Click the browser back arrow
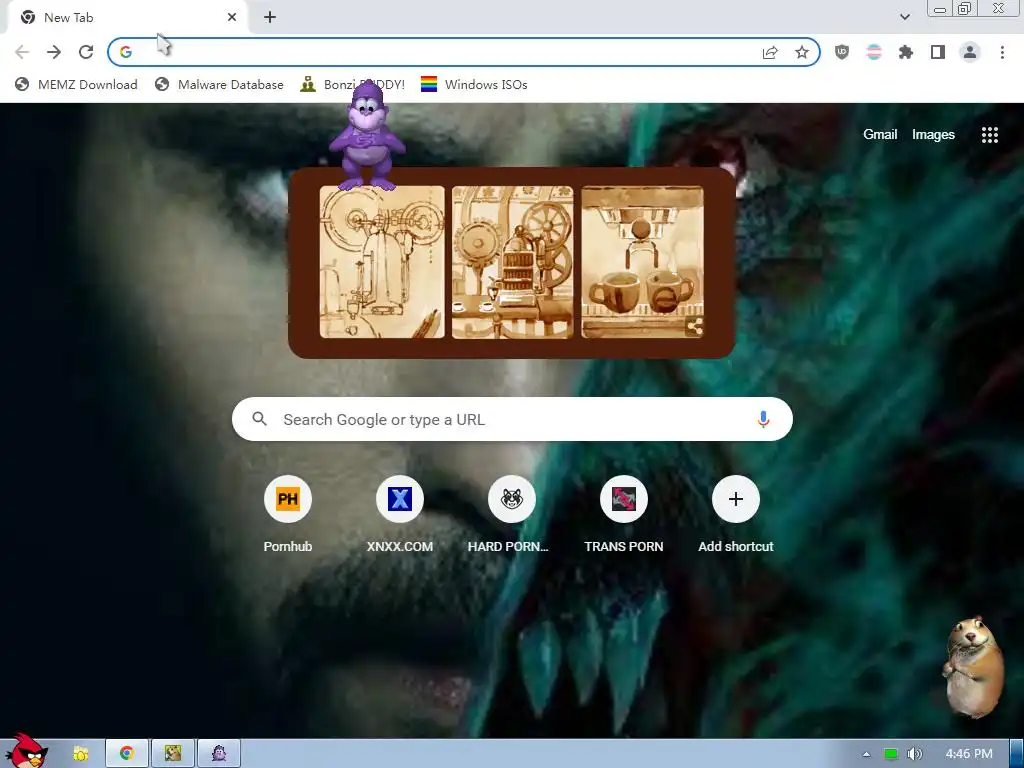This screenshot has width=1024, height=768. (x=22, y=52)
